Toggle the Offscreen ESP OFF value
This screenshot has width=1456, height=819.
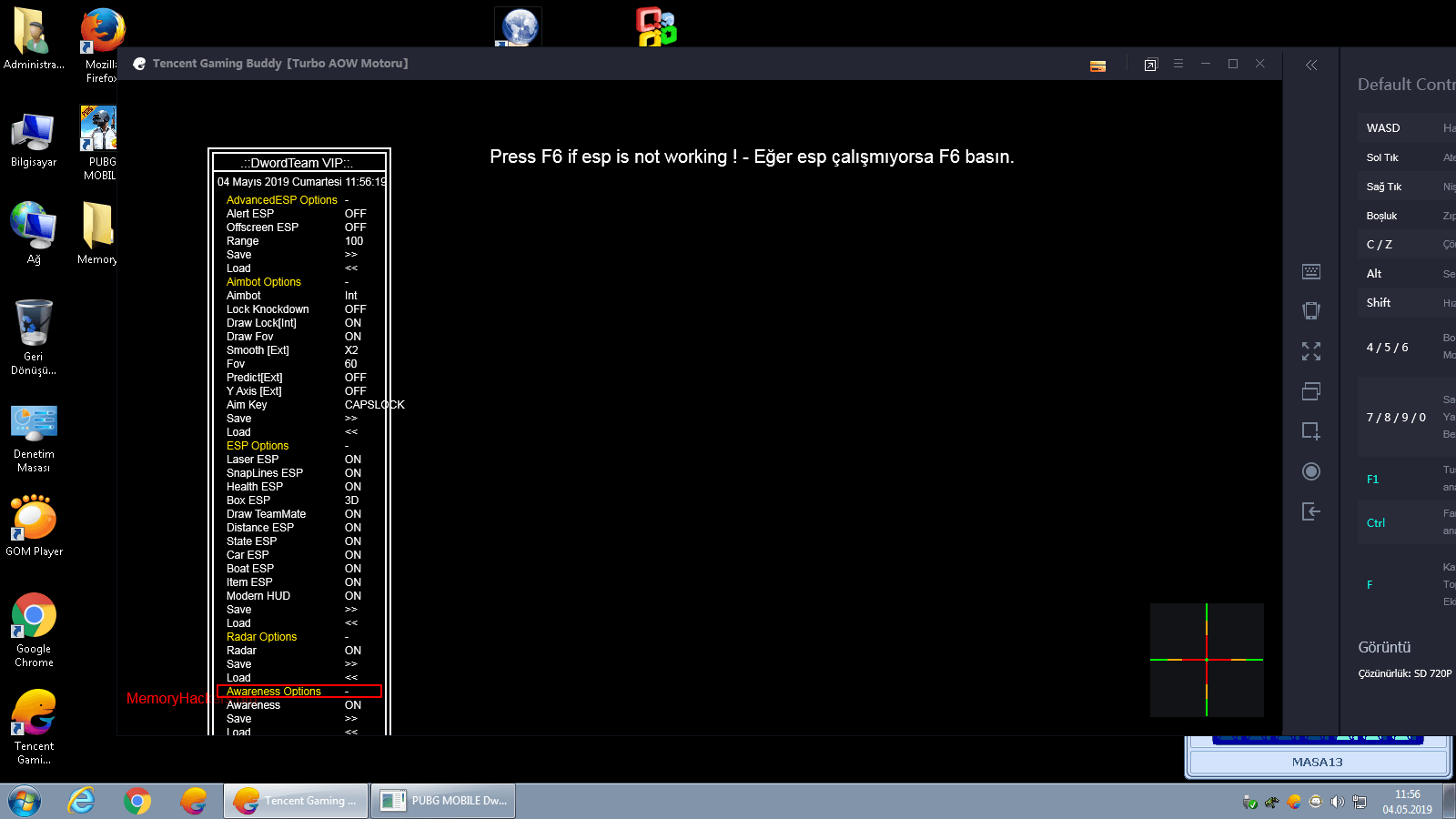pos(355,227)
